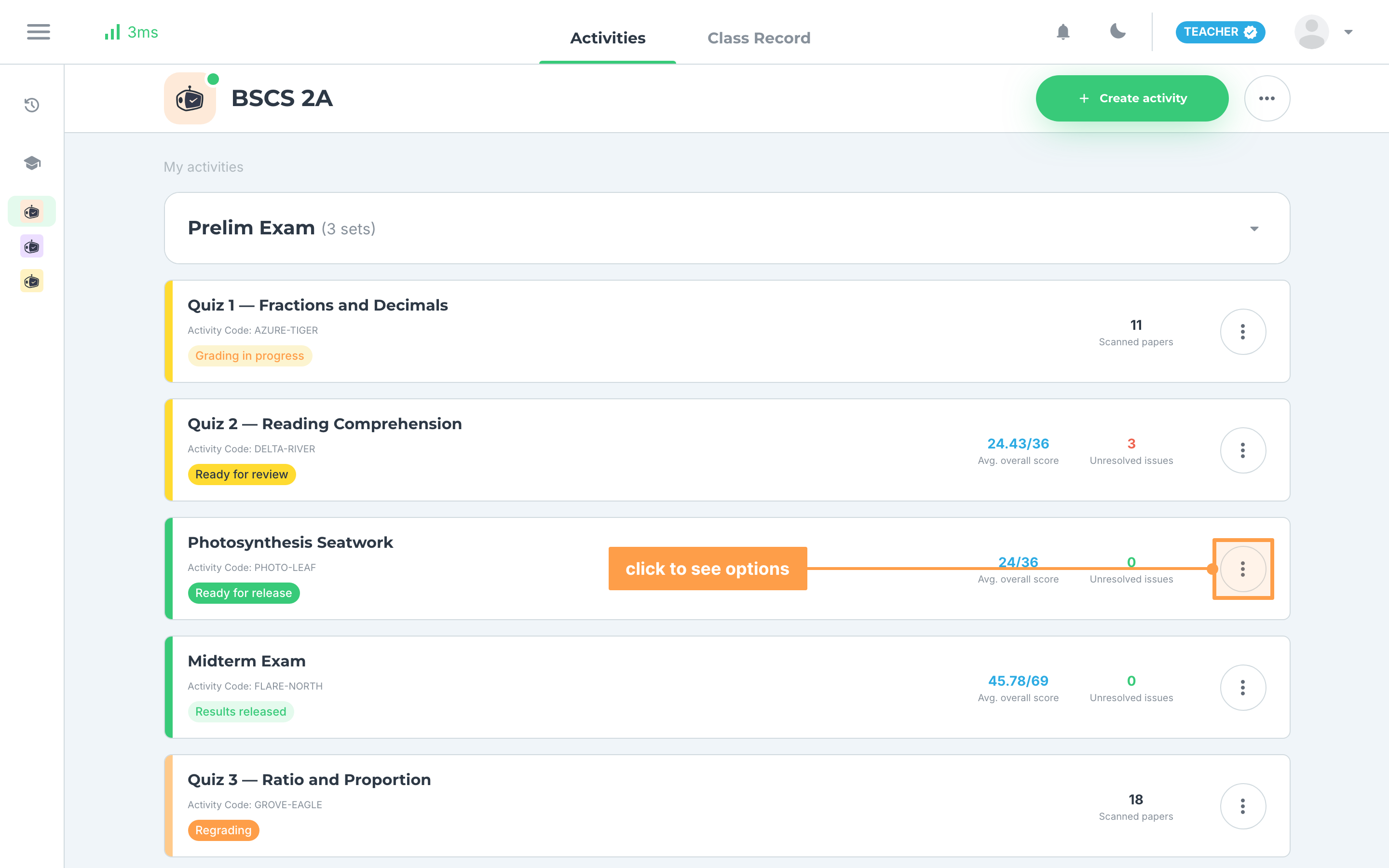Open the graduation cap classes icon
This screenshot has height=868, width=1389.
click(32, 163)
